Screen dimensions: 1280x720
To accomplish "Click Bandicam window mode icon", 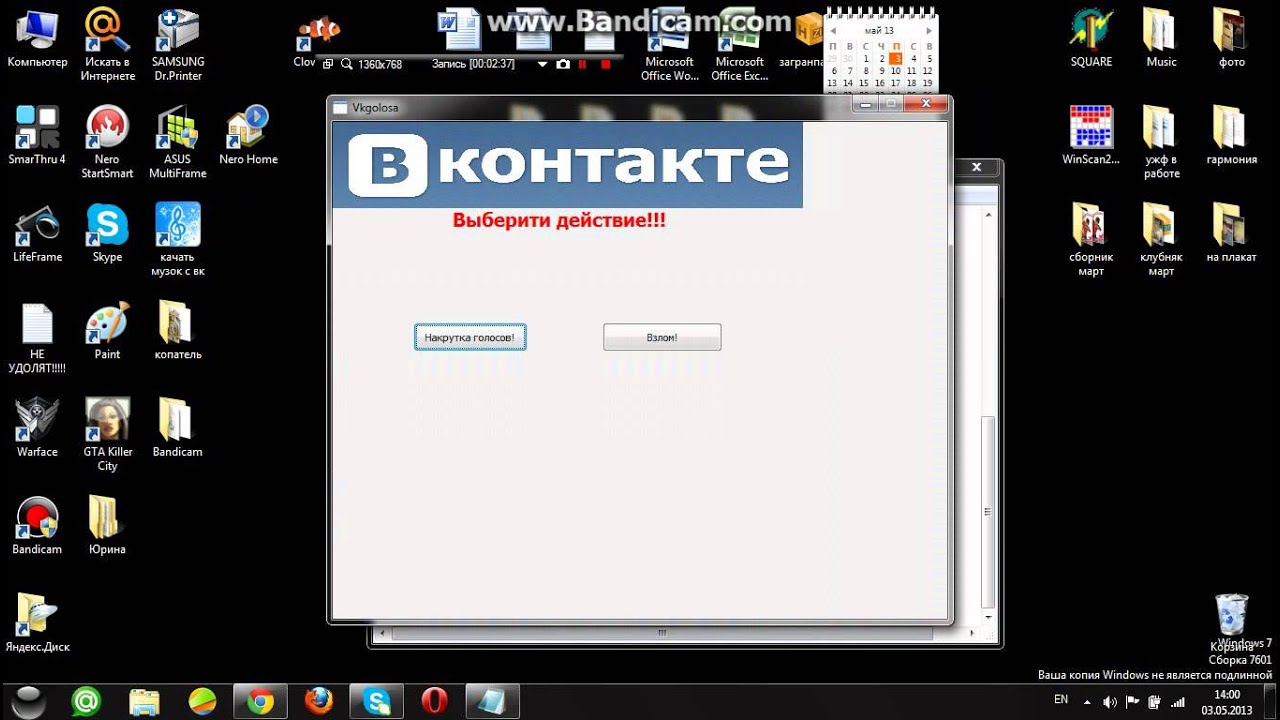I will [327, 64].
